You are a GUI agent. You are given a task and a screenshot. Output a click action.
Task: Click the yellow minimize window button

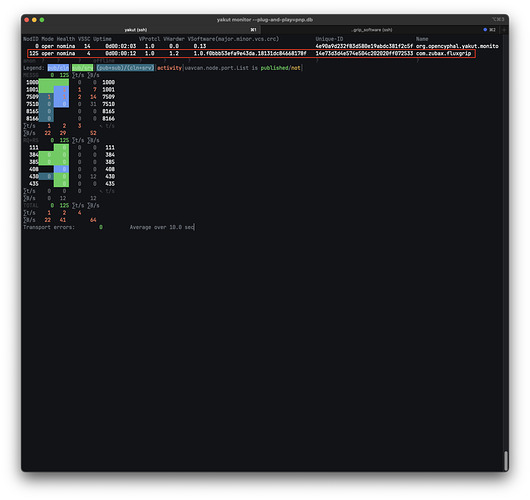click(34, 20)
